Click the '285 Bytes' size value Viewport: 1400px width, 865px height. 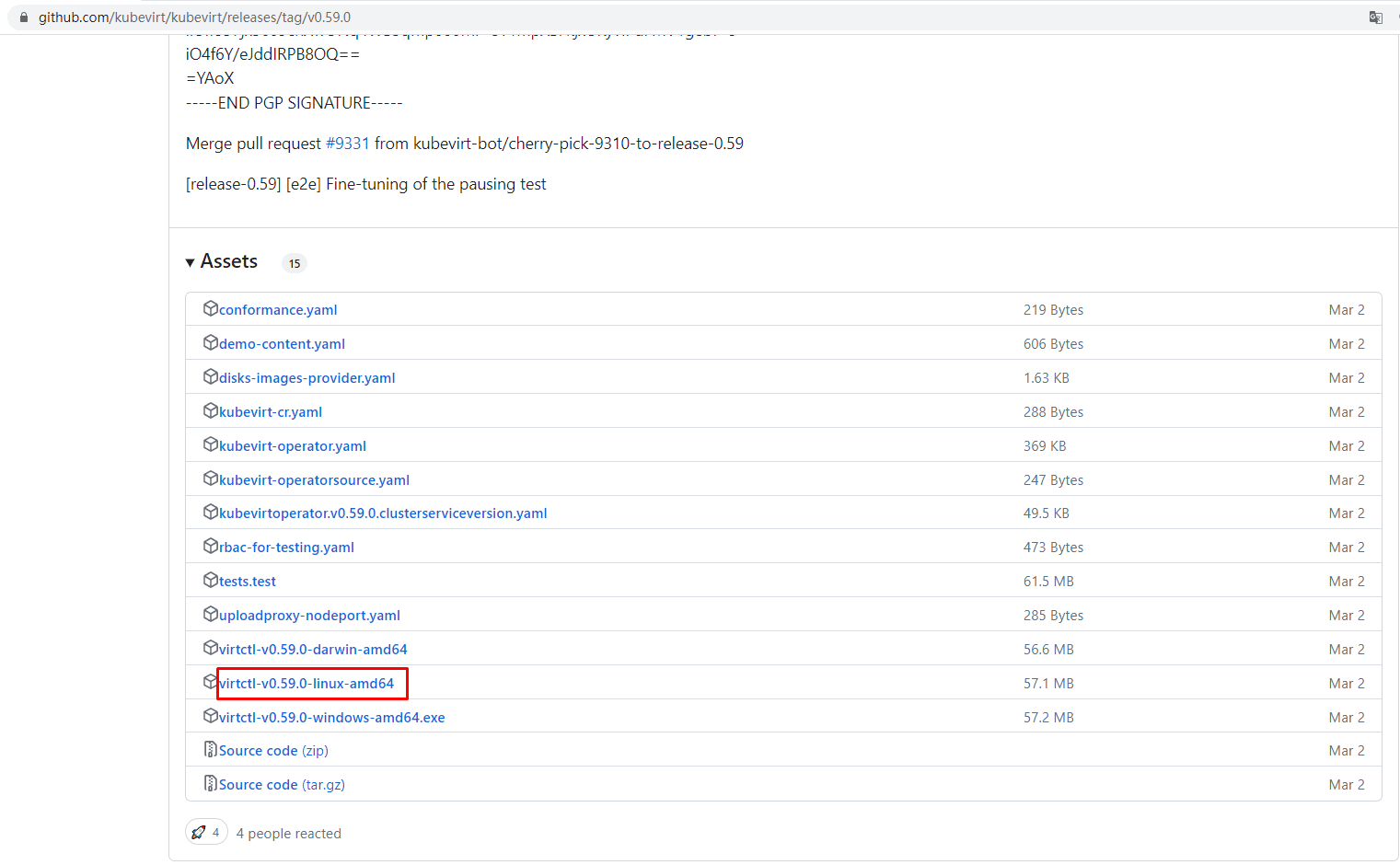point(1053,616)
